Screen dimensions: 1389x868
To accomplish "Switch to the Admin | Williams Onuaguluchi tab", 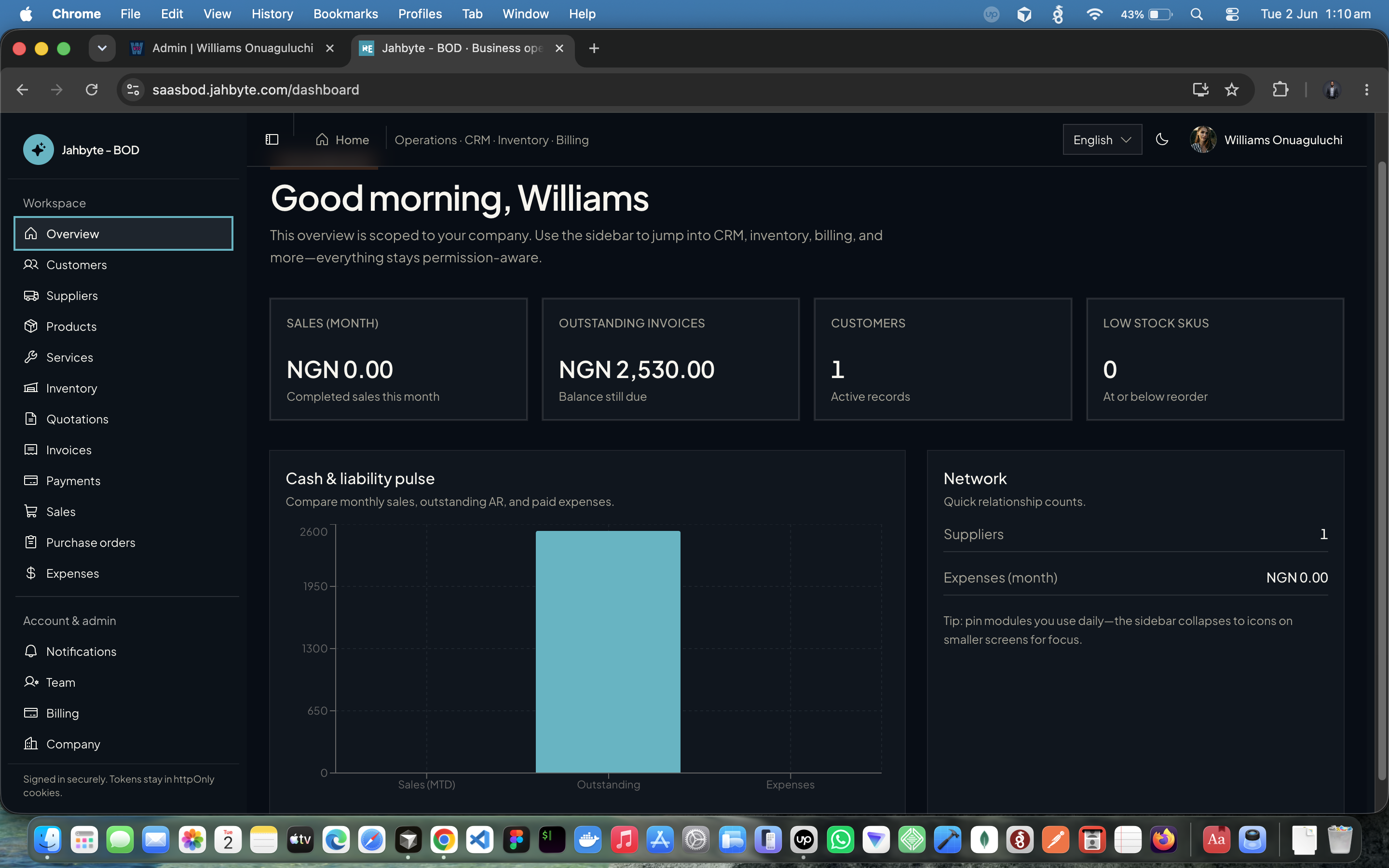I will [232, 48].
